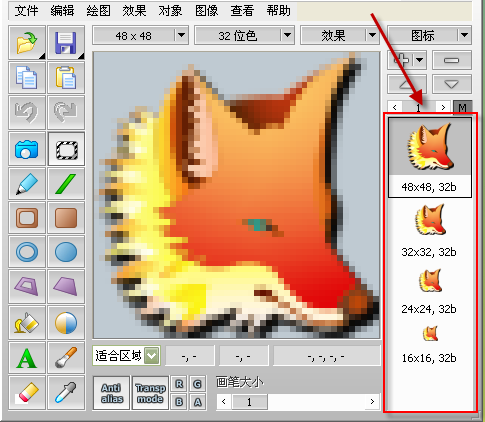Click the blue floppy disk save icon
This screenshot has height=422, width=485.
66,43
